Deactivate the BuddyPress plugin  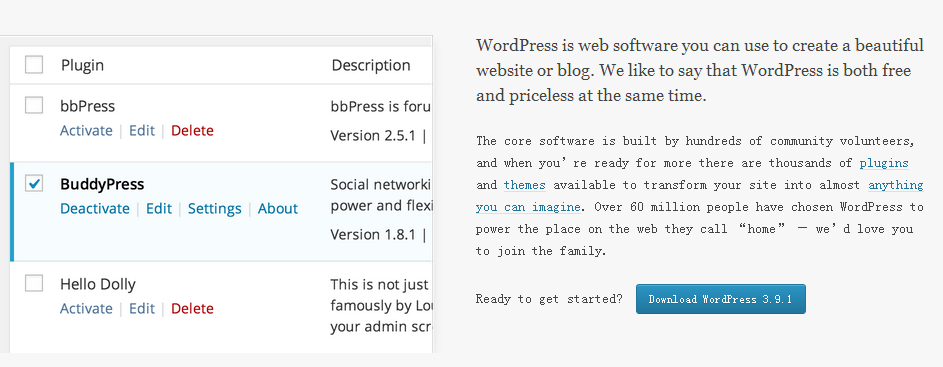95,209
